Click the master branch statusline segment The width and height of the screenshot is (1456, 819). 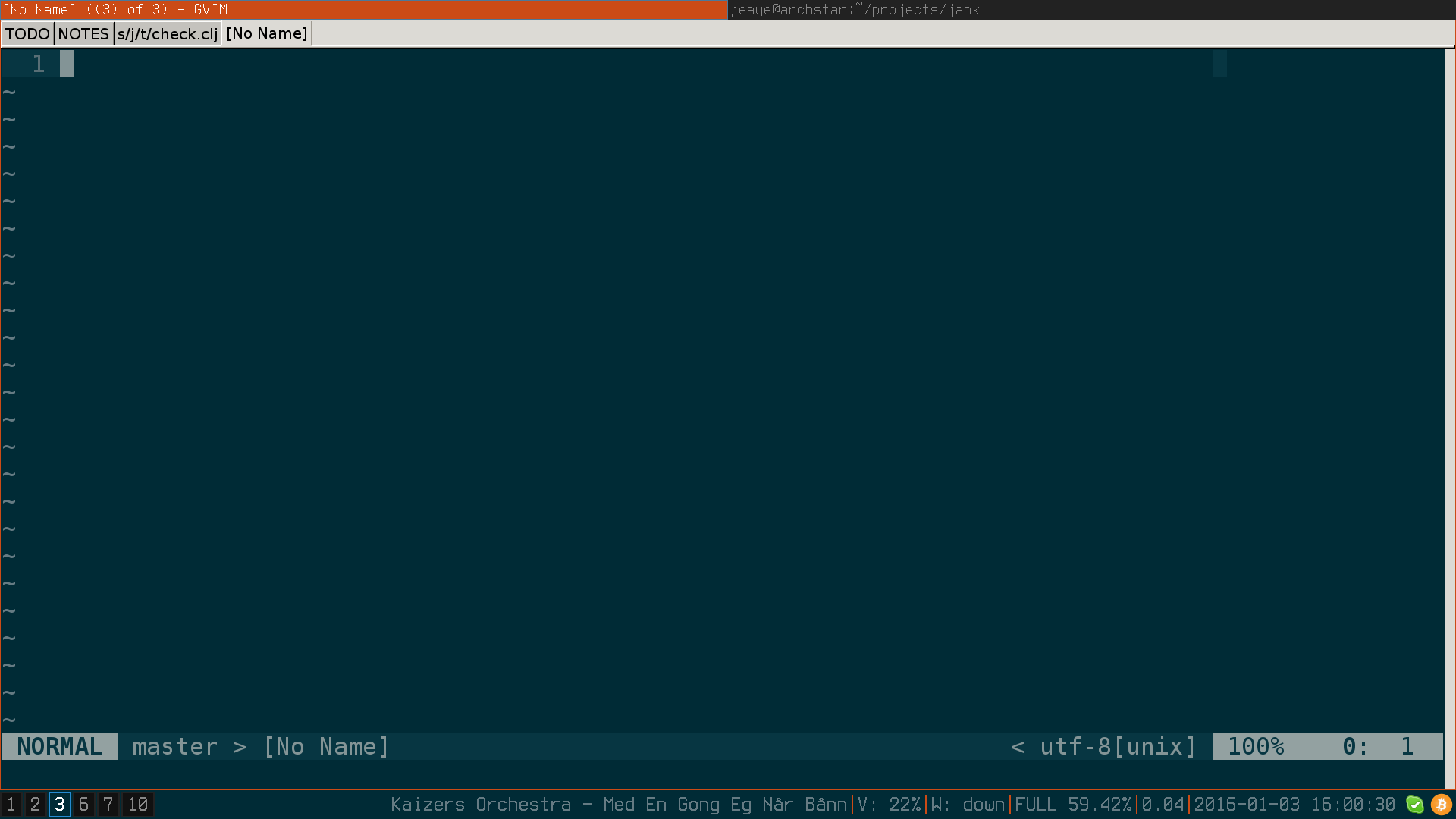175,746
